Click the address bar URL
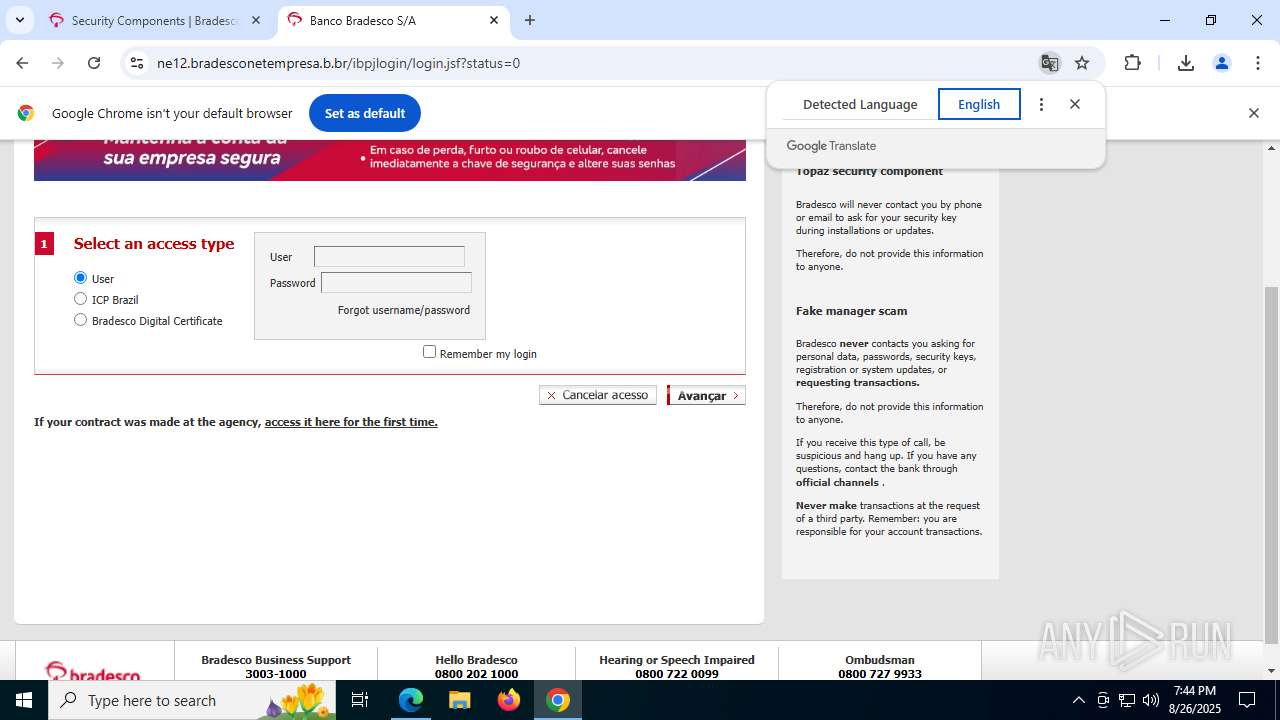The image size is (1280, 720). (x=338, y=63)
